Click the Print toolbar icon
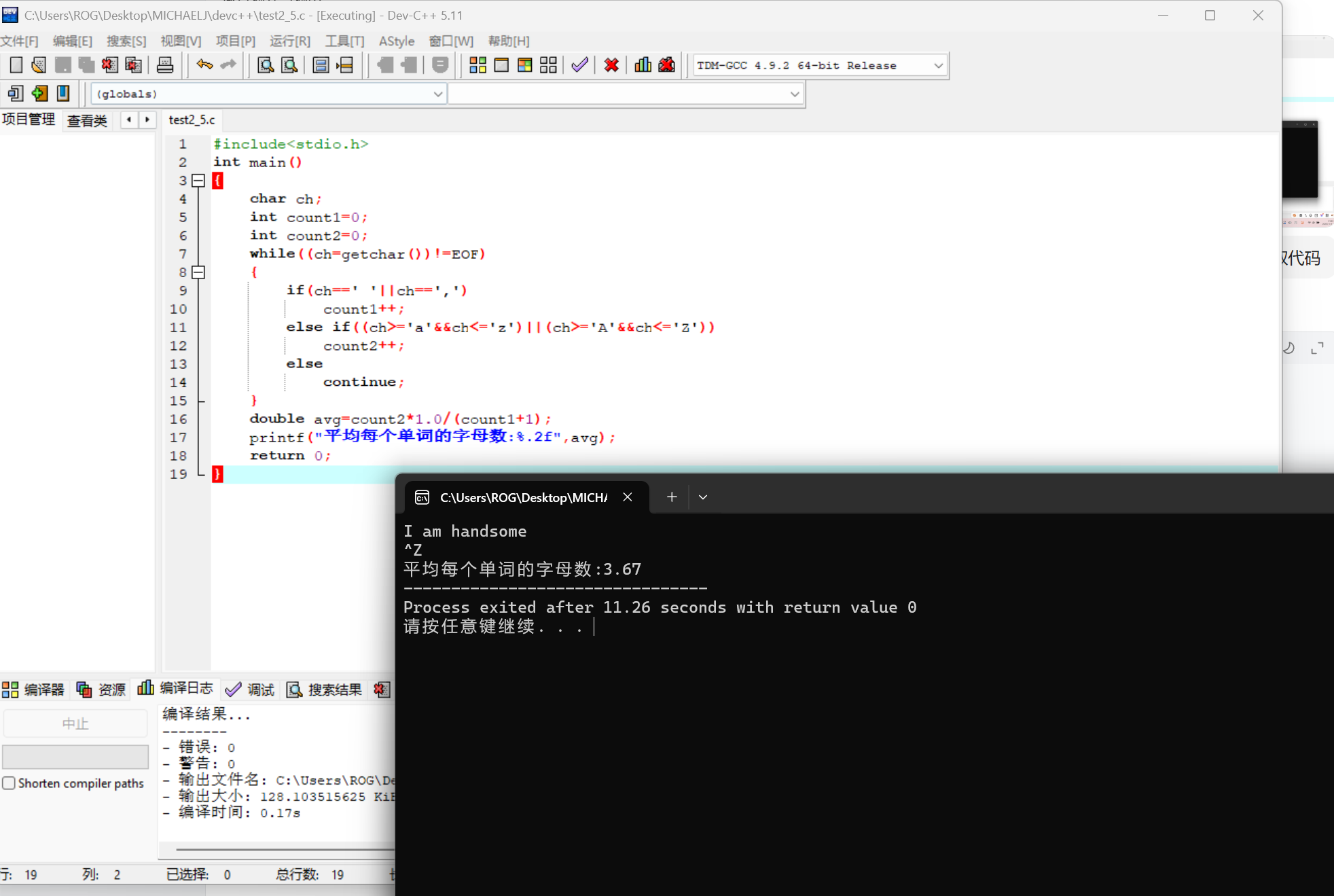Image resolution: width=1334 pixels, height=896 pixels. pyautogui.click(x=165, y=65)
